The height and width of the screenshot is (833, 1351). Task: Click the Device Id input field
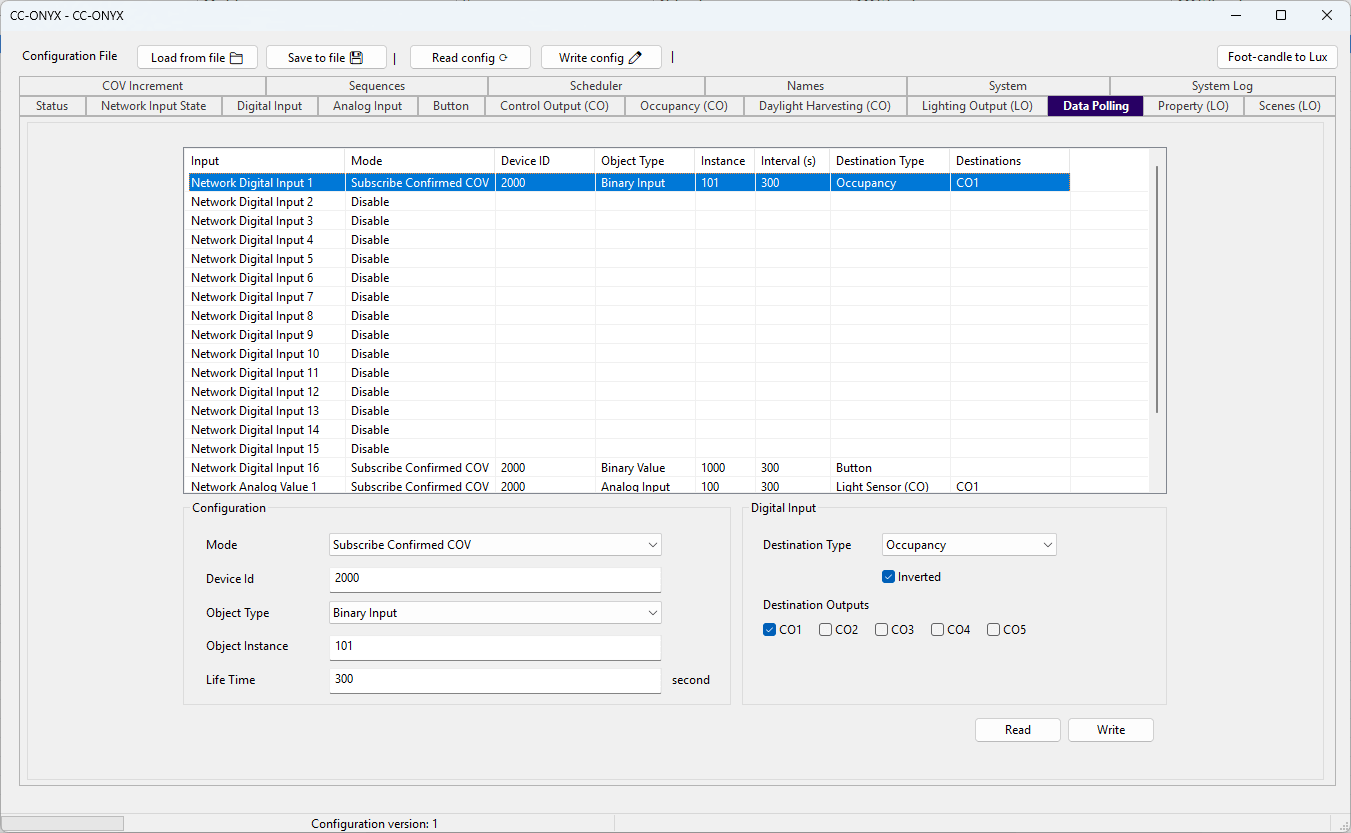495,579
